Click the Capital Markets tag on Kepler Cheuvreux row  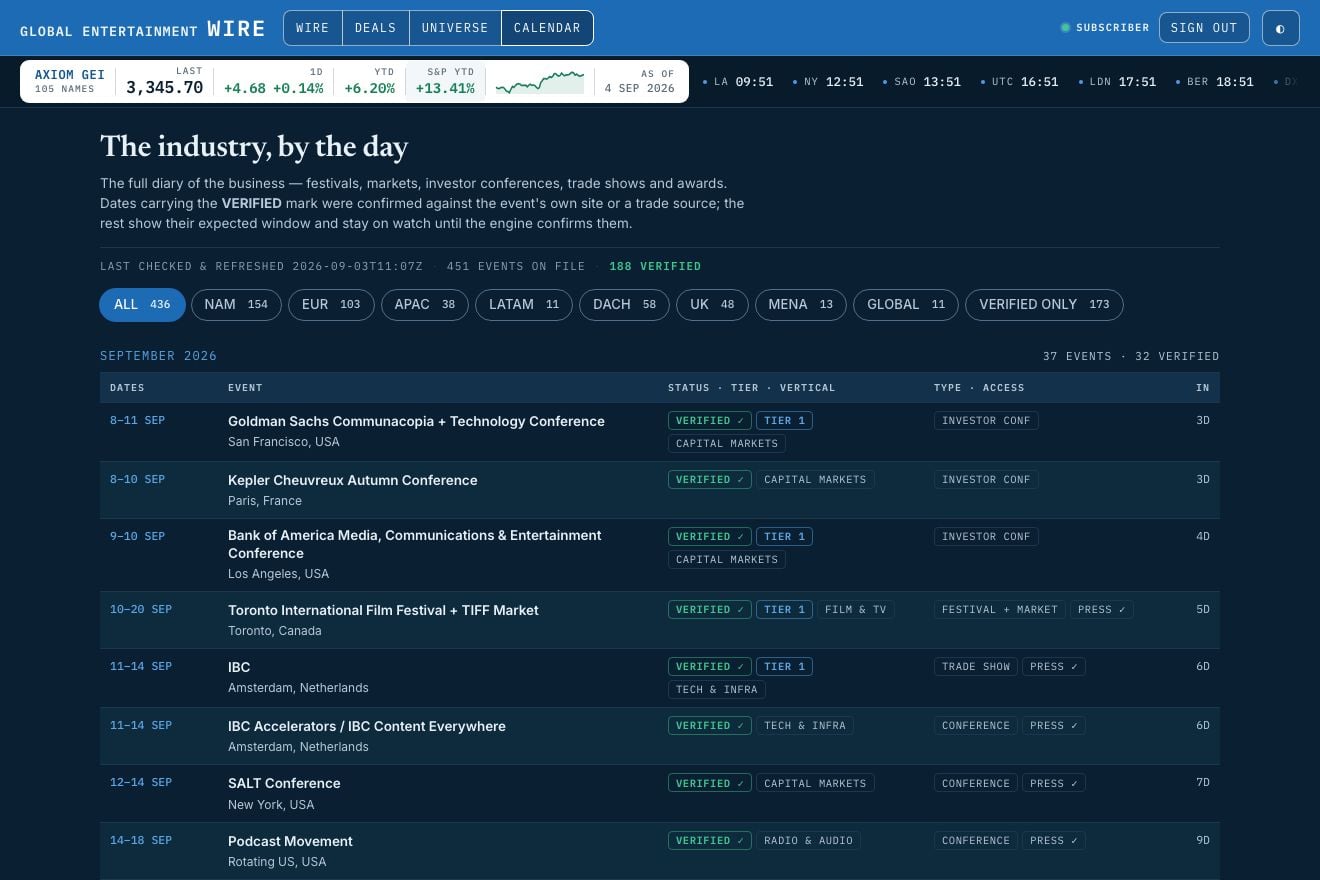pos(815,480)
